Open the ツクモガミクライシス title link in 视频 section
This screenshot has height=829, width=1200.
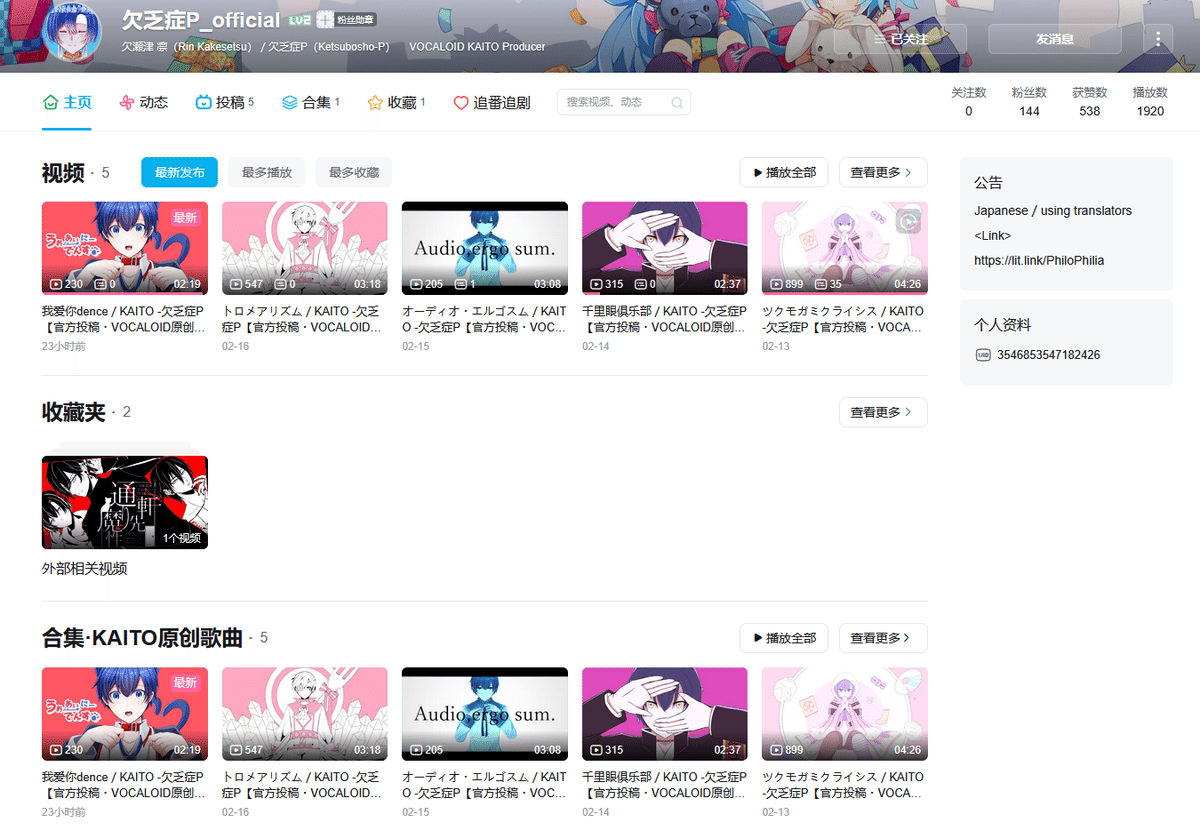845,319
